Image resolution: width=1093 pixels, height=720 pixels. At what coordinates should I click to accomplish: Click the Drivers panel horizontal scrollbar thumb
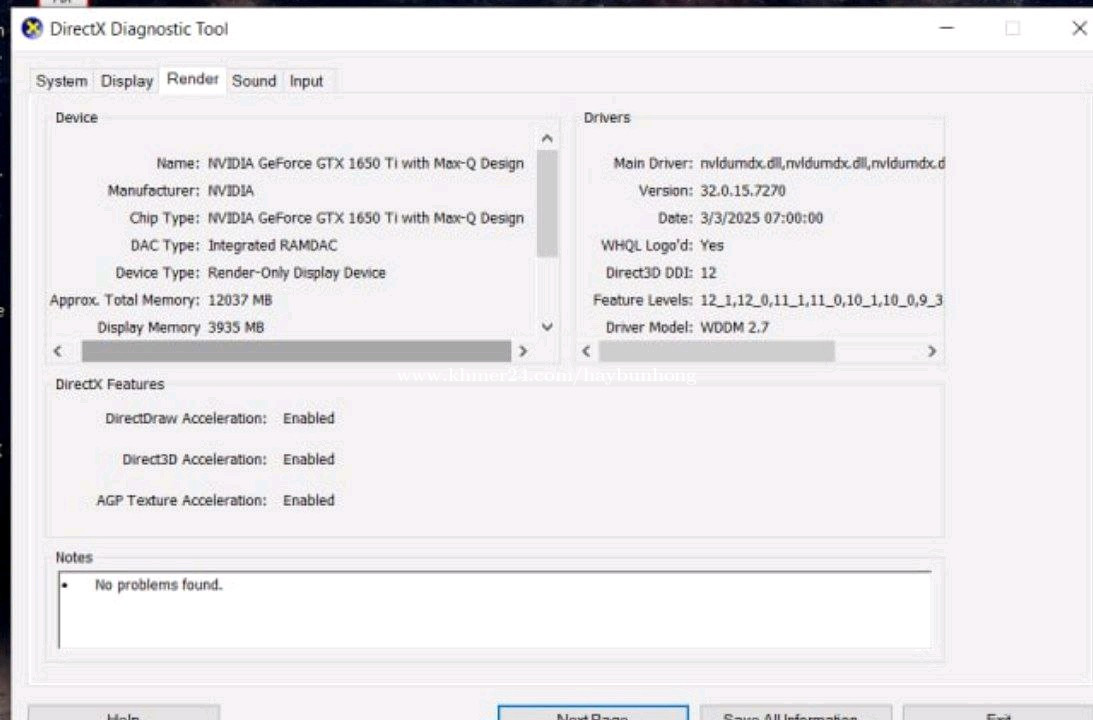[717, 351]
